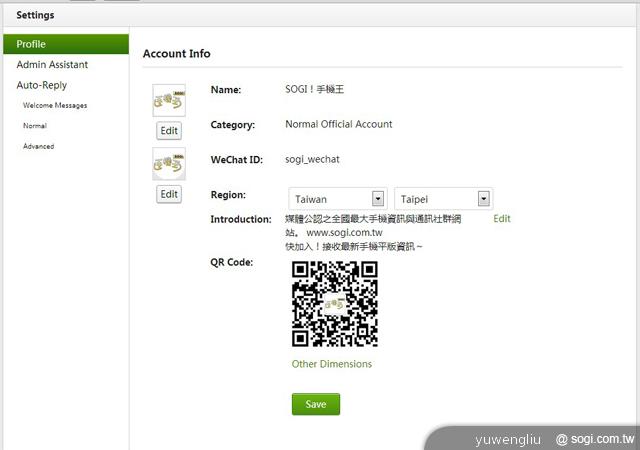The height and width of the screenshot is (450, 640).
Task: Click the www.sogi.com.tw introduction text
Action: point(344,233)
